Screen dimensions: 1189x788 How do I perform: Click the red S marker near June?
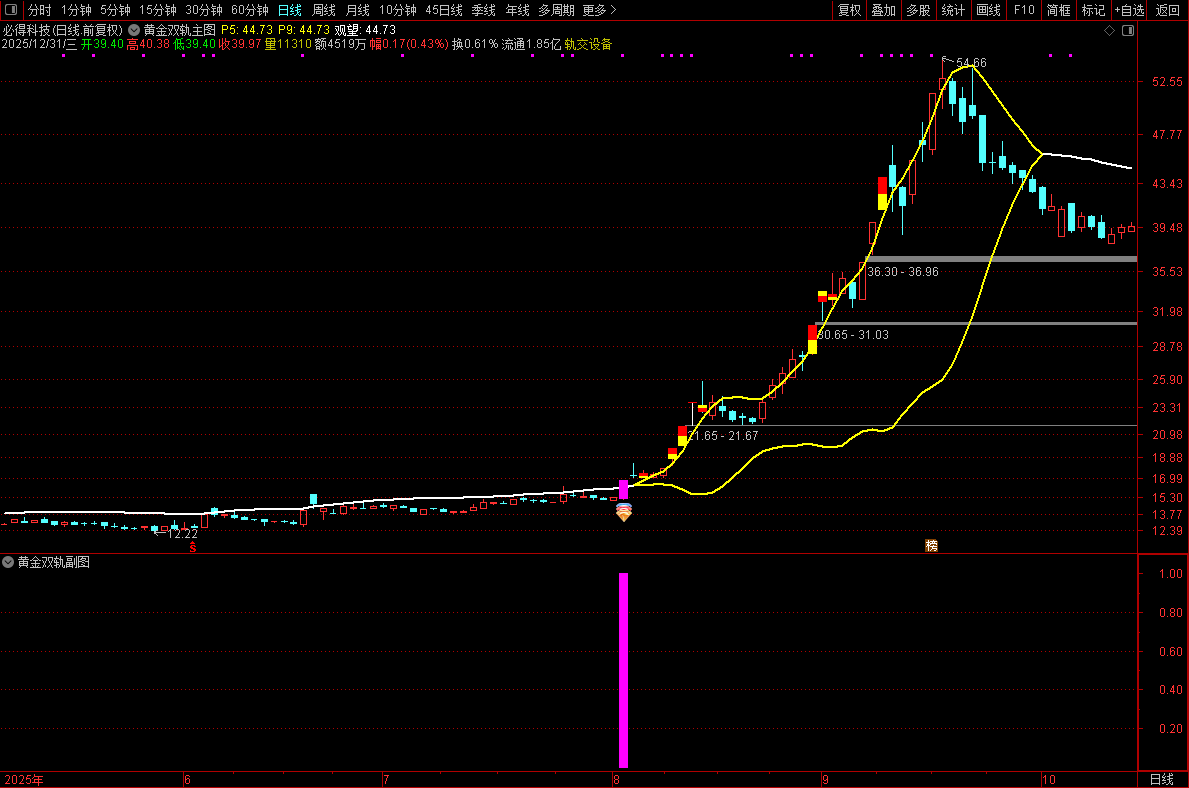(x=193, y=547)
